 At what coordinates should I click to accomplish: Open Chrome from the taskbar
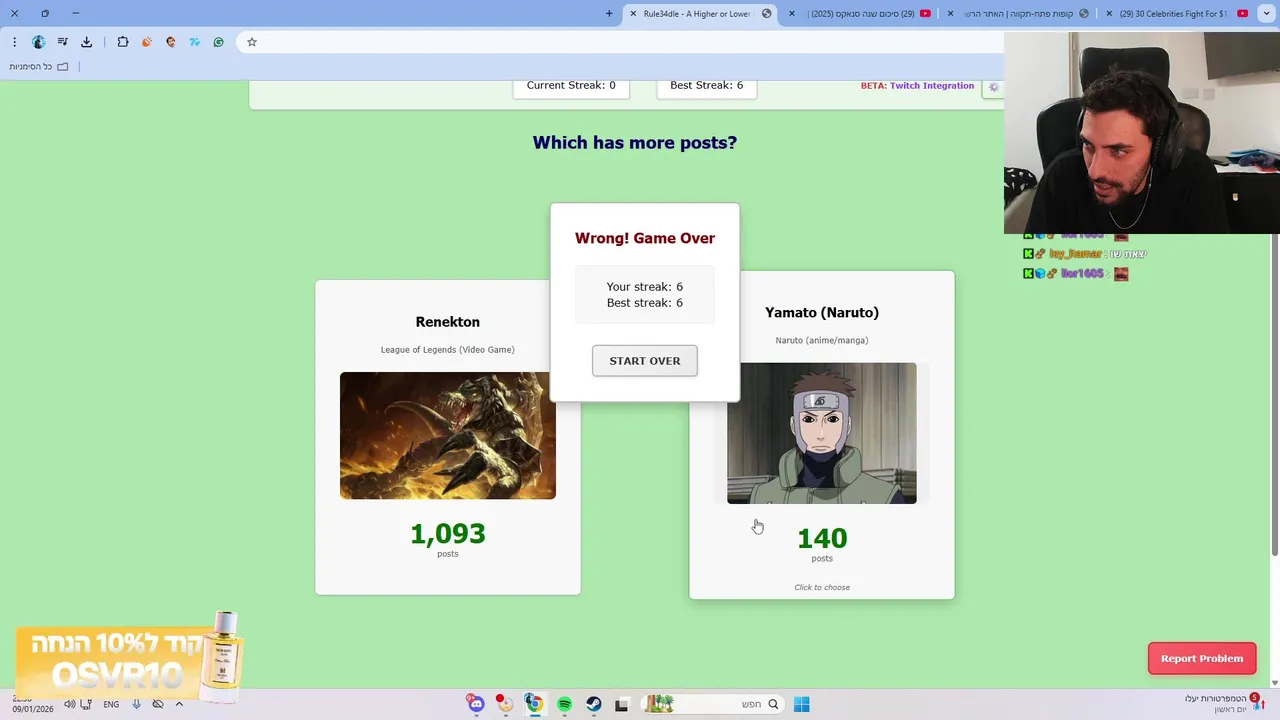click(534, 704)
